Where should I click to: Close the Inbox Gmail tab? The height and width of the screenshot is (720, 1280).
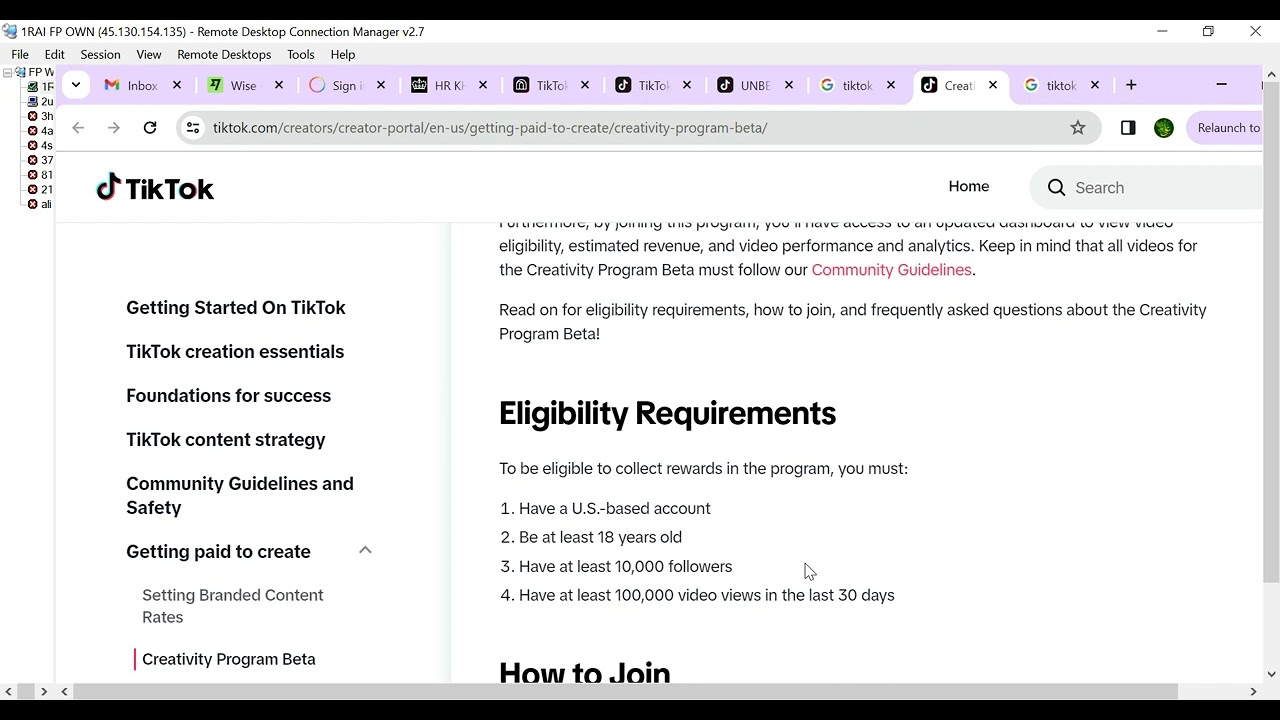point(177,85)
